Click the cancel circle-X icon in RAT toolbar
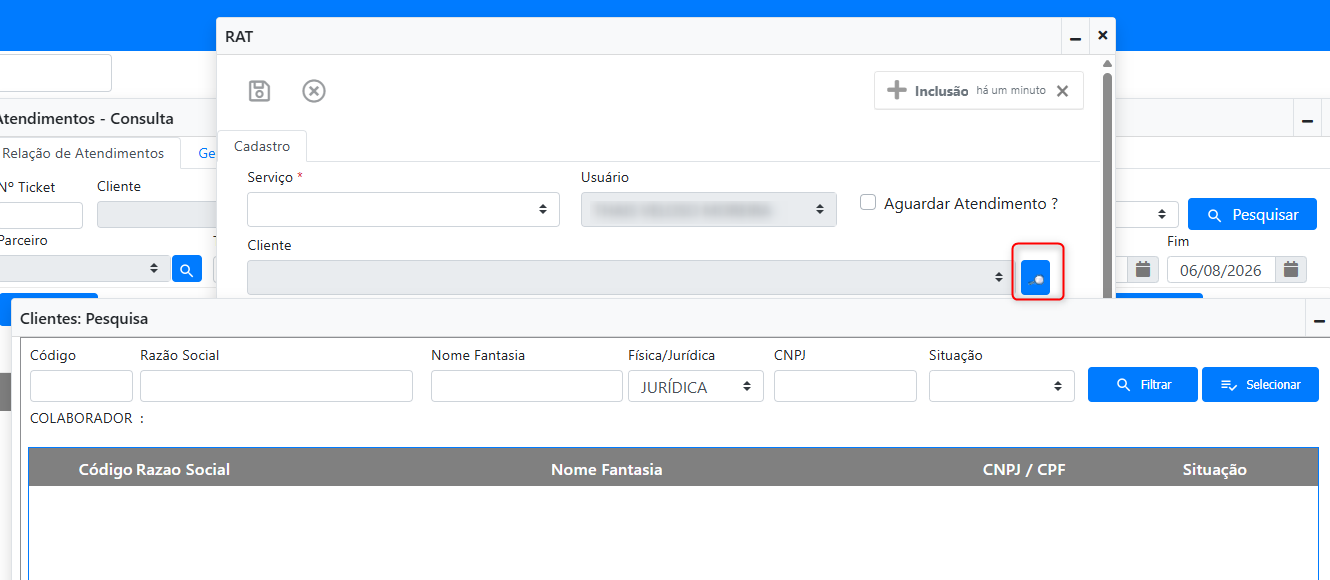 tap(314, 91)
